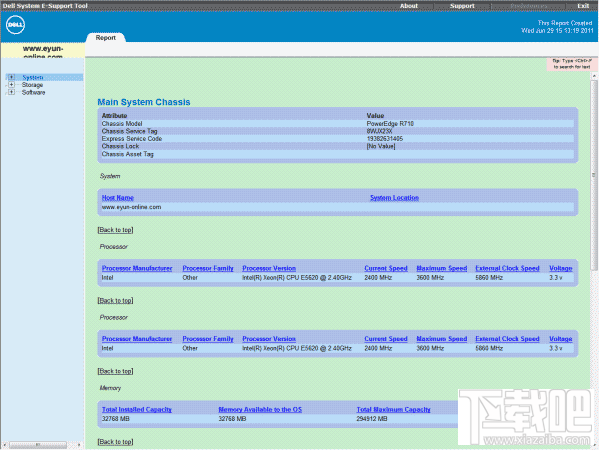Click the report scrollbar up arrow
Viewport: 599px width, 450px height.
(594, 76)
